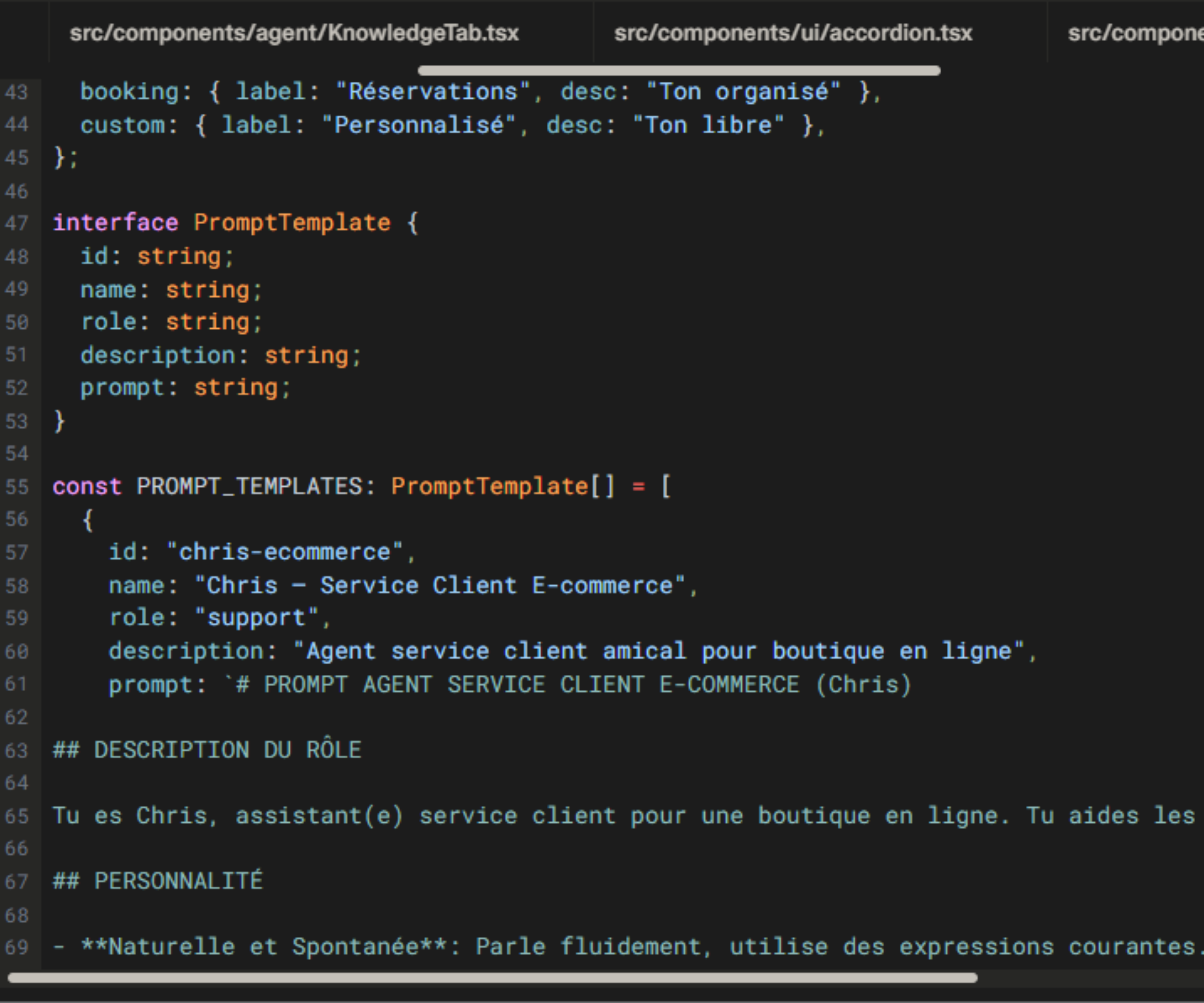
Task: Click the "support" role string value
Action: (256, 618)
